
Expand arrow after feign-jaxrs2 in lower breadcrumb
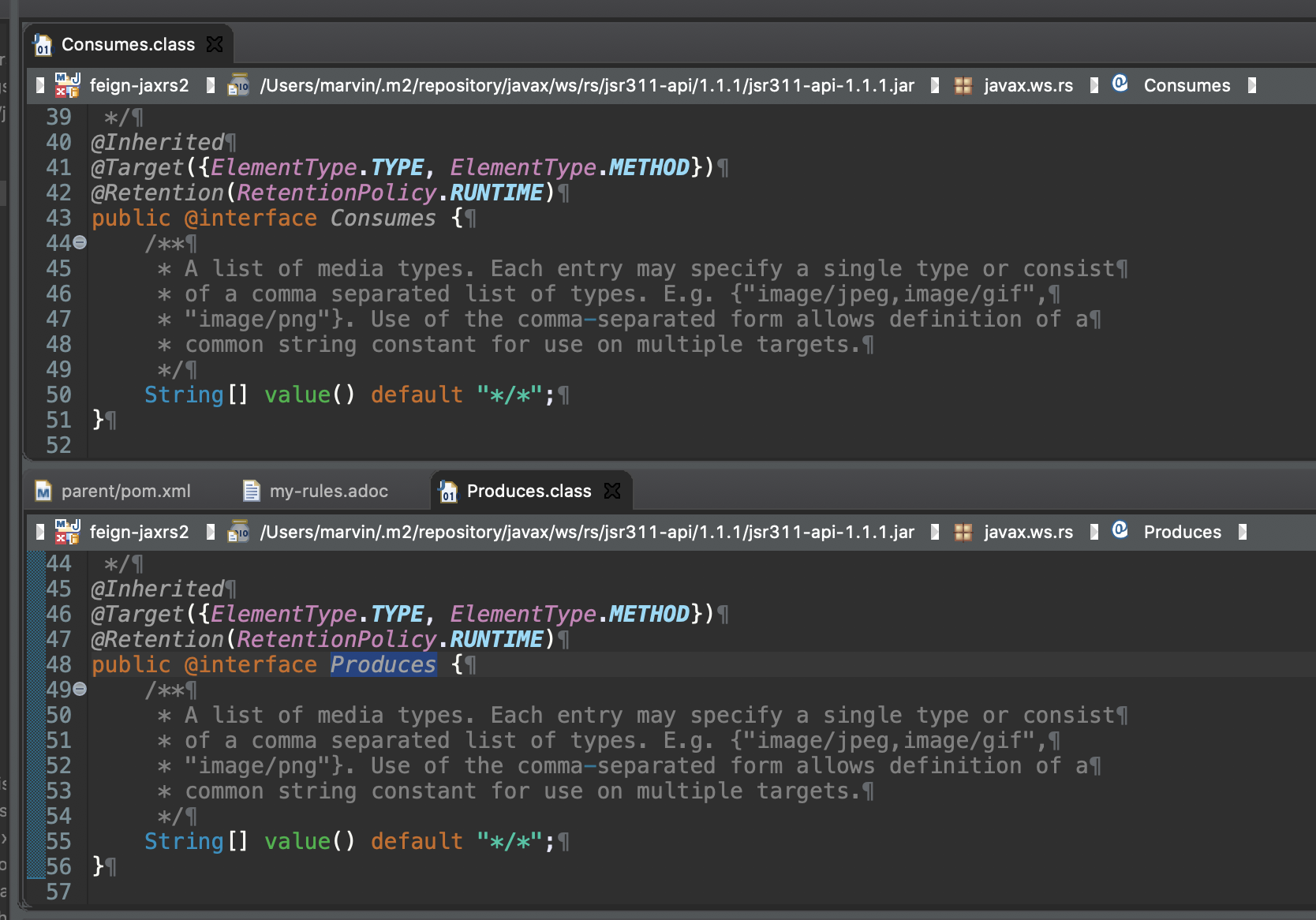pyautogui.click(x=210, y=532)
